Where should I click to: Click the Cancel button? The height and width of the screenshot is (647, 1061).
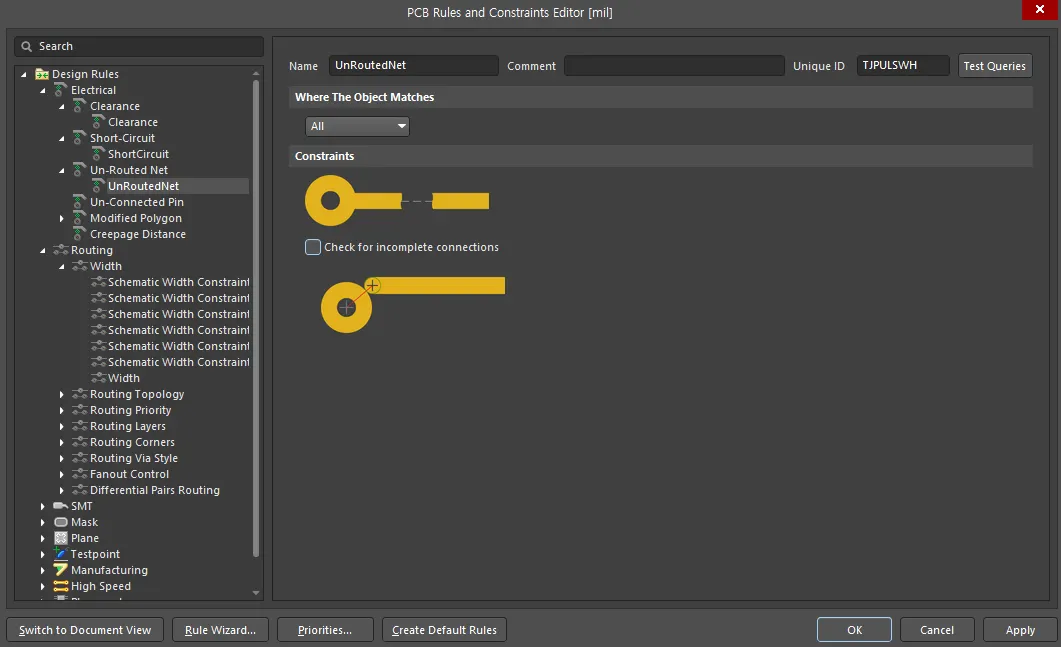[x=937, y=630]
